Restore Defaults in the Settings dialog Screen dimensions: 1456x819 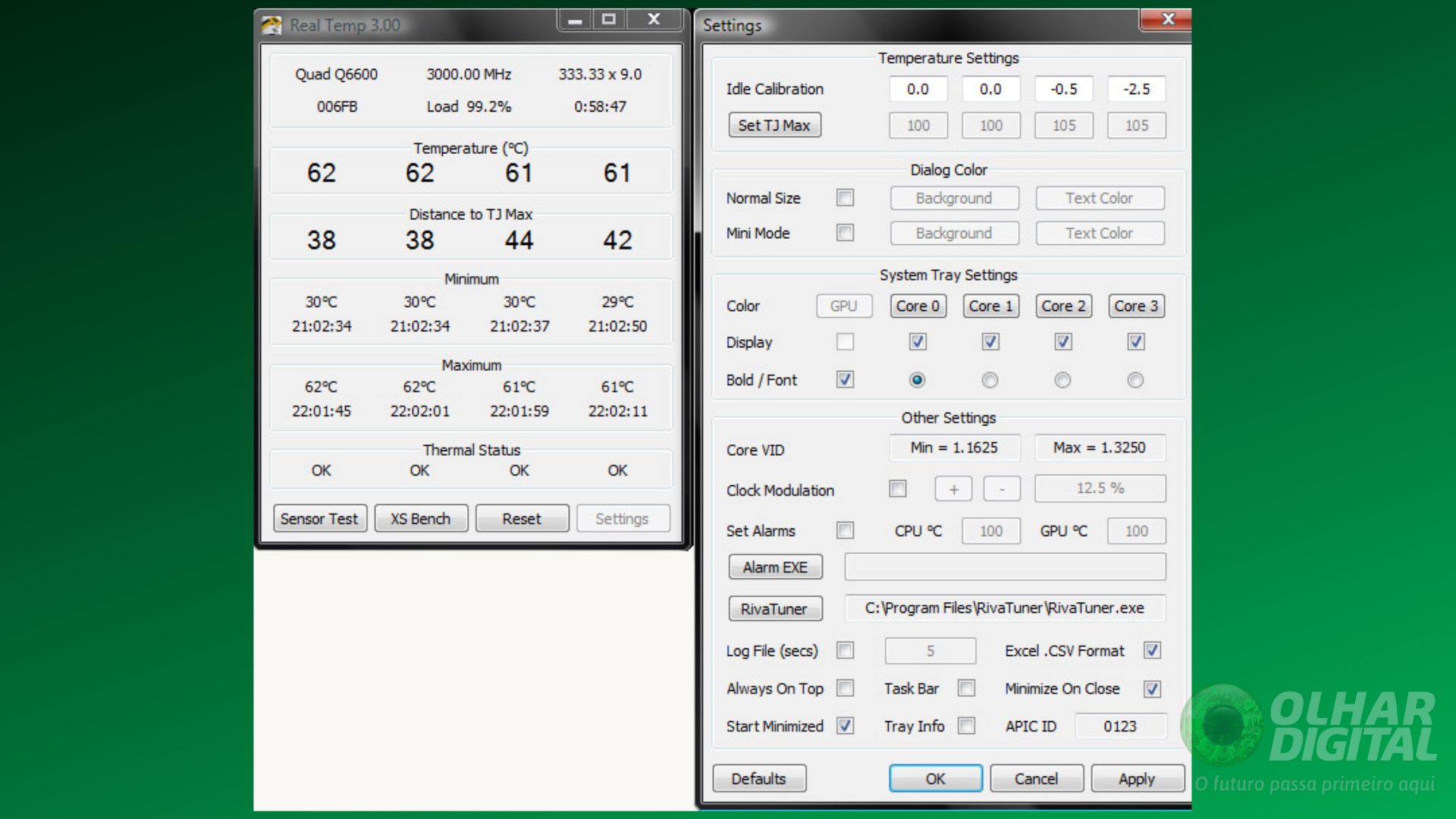[x=759, y=778]
